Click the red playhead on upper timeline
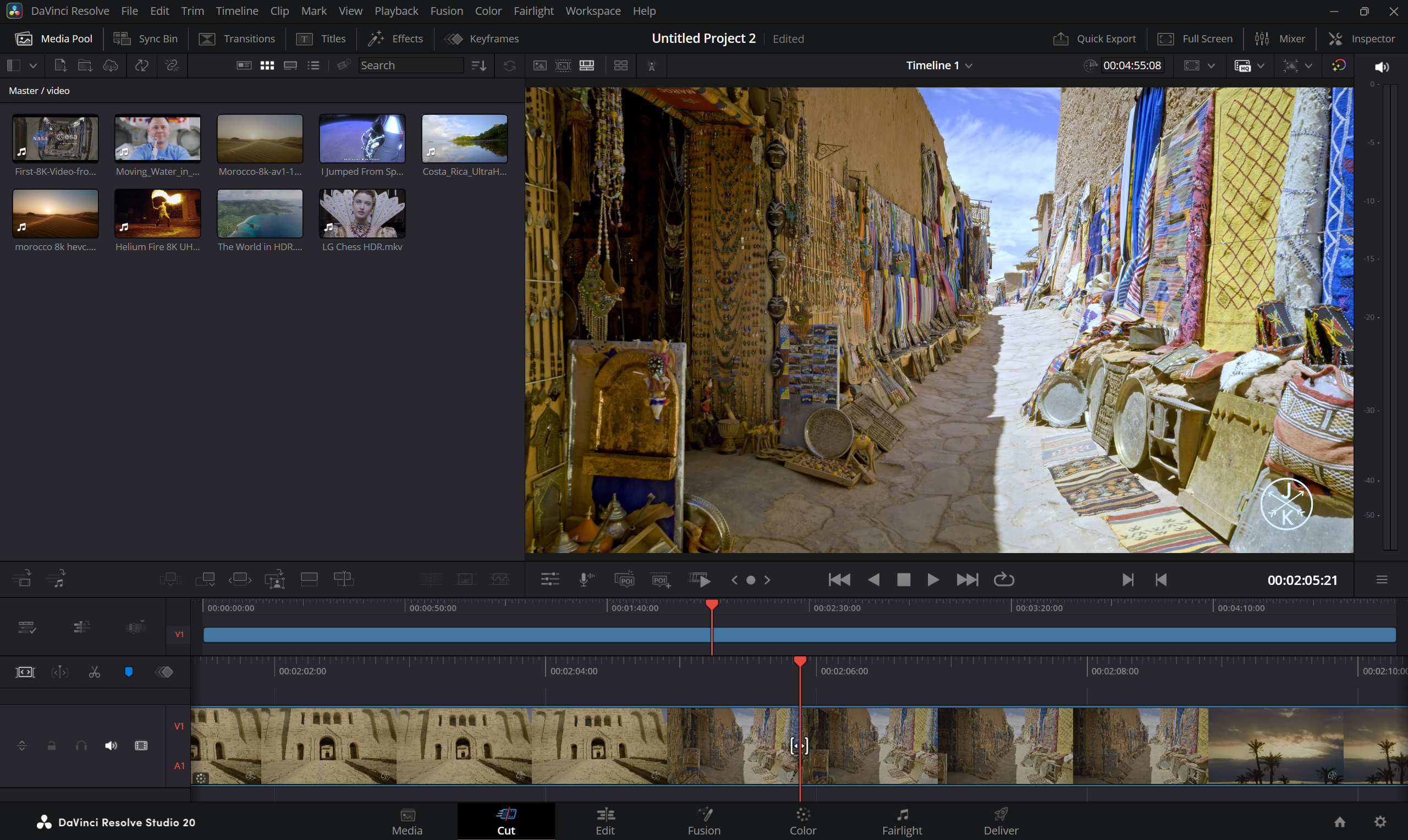This screenshot has width=1408, height=840. pyautogui.click(x=712, y=605)
